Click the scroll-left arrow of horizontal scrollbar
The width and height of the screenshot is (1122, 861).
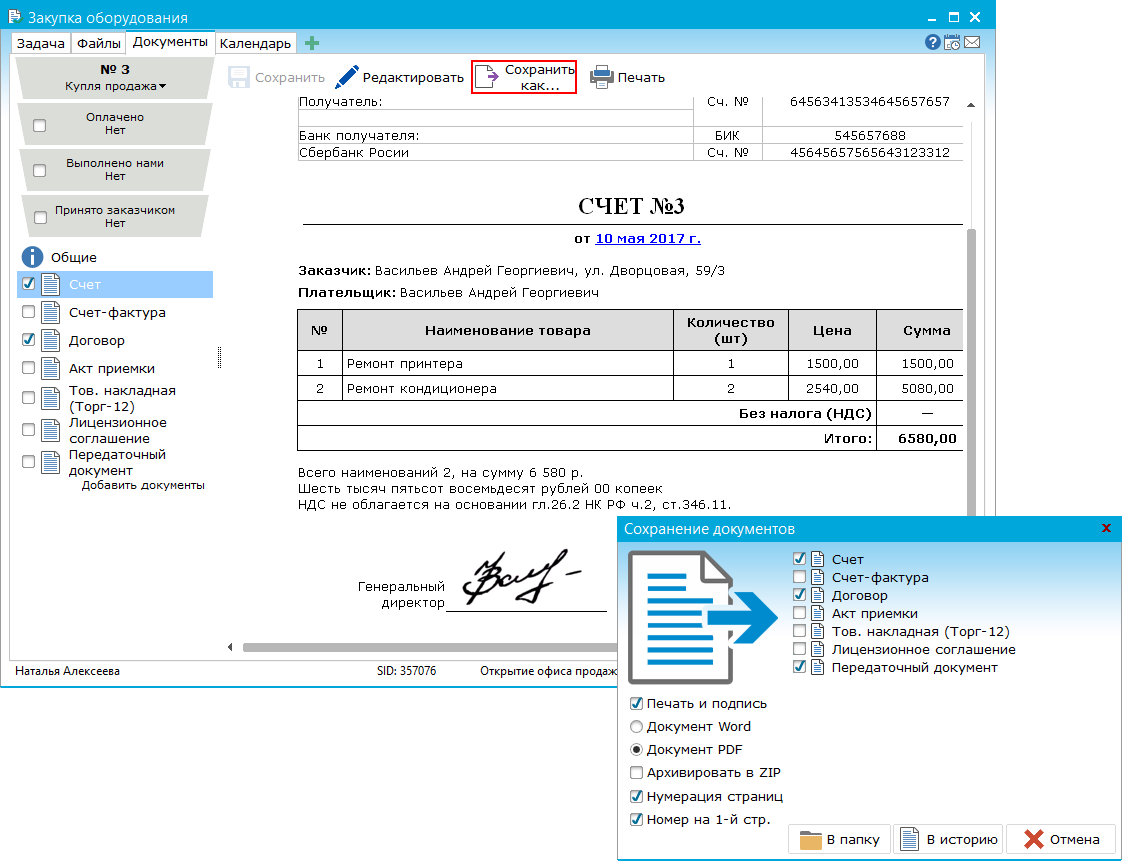point(230,647)
